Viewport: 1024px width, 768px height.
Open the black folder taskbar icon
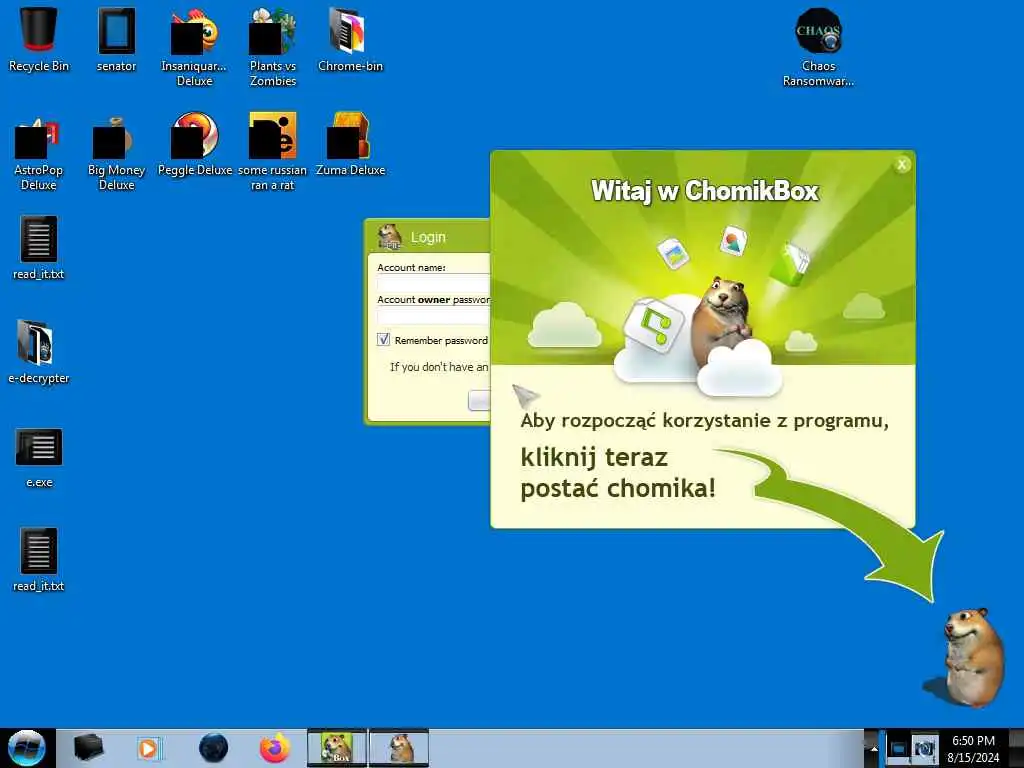pyautogui.click(x=88, y=748)
